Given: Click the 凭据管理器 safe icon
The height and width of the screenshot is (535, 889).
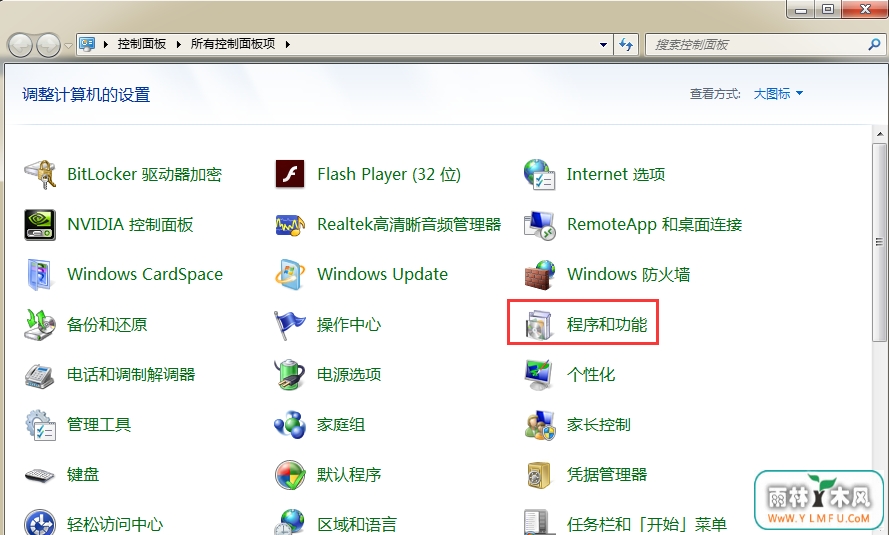Looking at the screenshot, I should point(539,474).
